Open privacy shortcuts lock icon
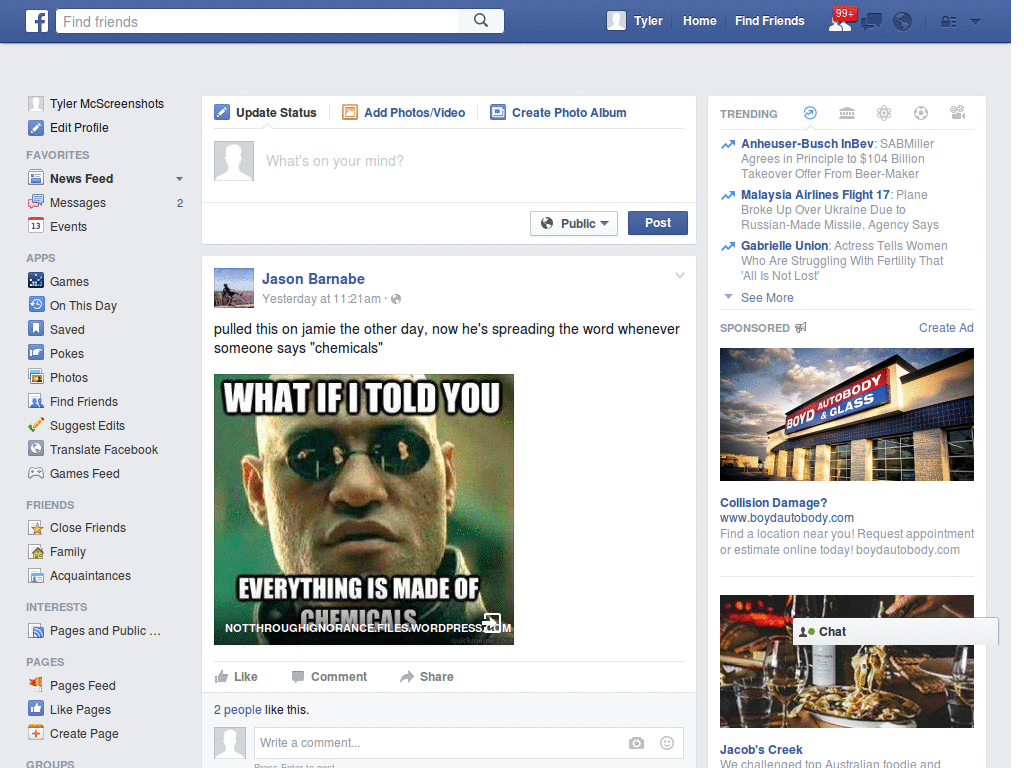1024x768 pixels. tap(948, 22)
